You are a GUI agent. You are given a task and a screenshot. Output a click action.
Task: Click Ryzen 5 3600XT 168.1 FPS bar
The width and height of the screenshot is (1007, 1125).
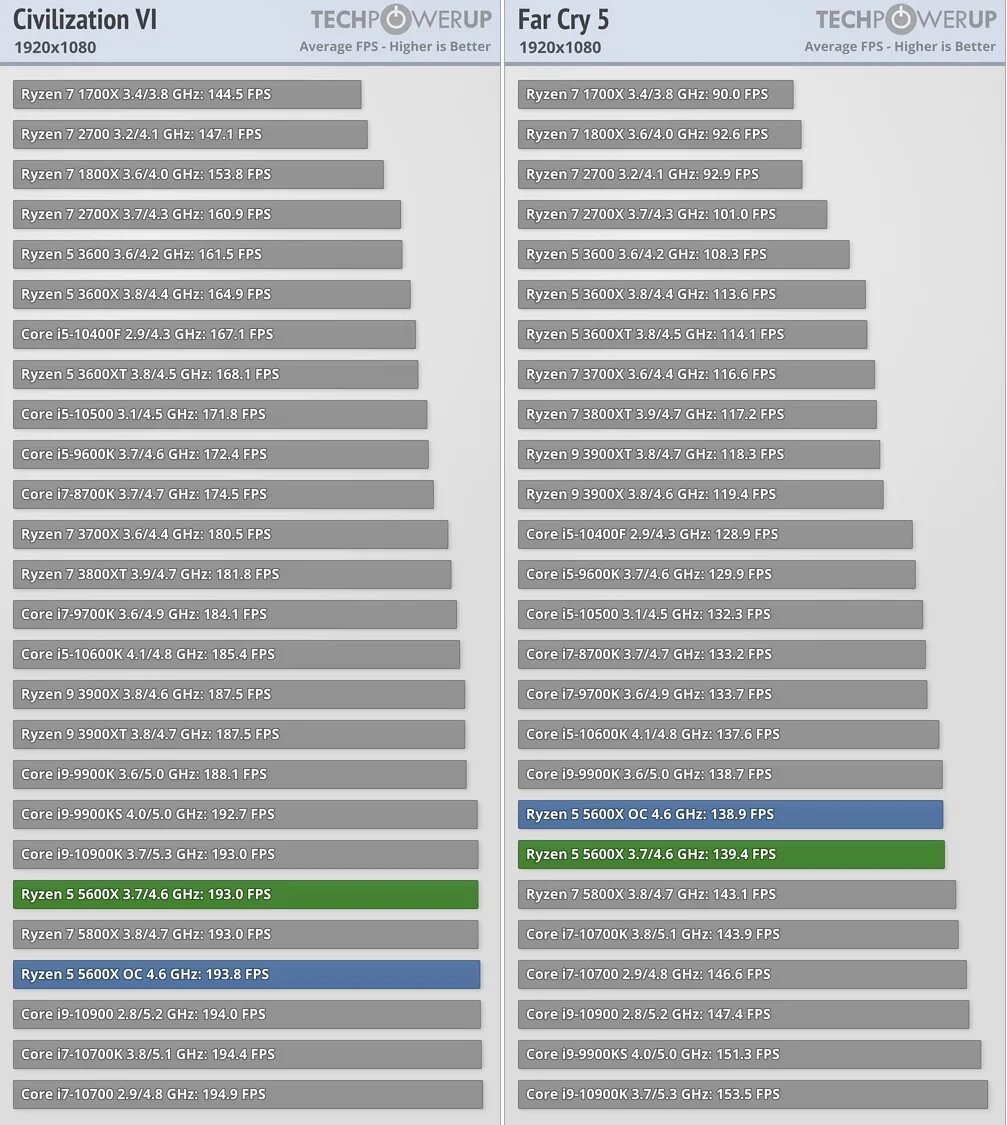(215, 375)
